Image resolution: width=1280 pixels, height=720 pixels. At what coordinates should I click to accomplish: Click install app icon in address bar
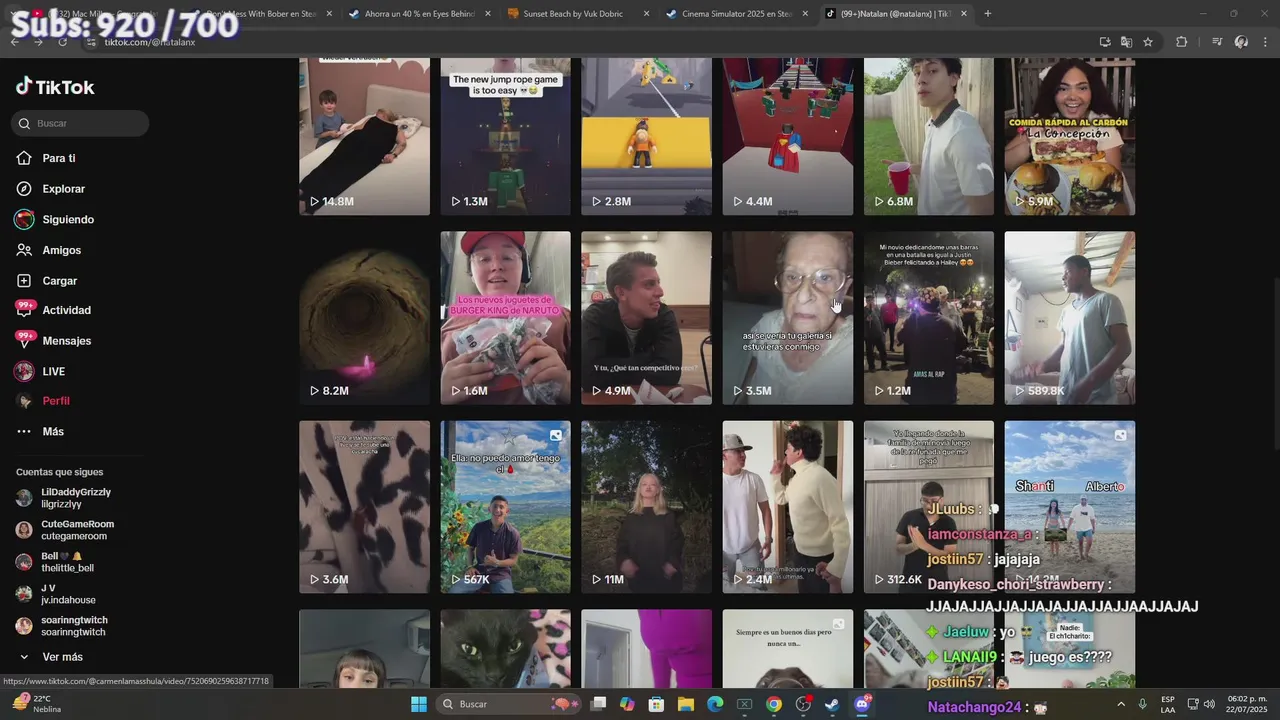pos(1104,42)
